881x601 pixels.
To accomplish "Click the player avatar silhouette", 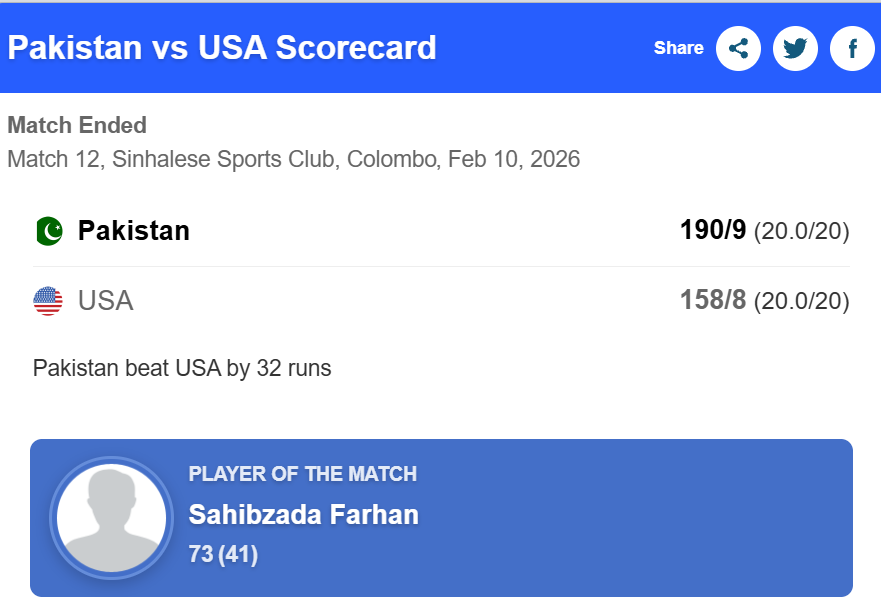I will [x=111, y=517].
